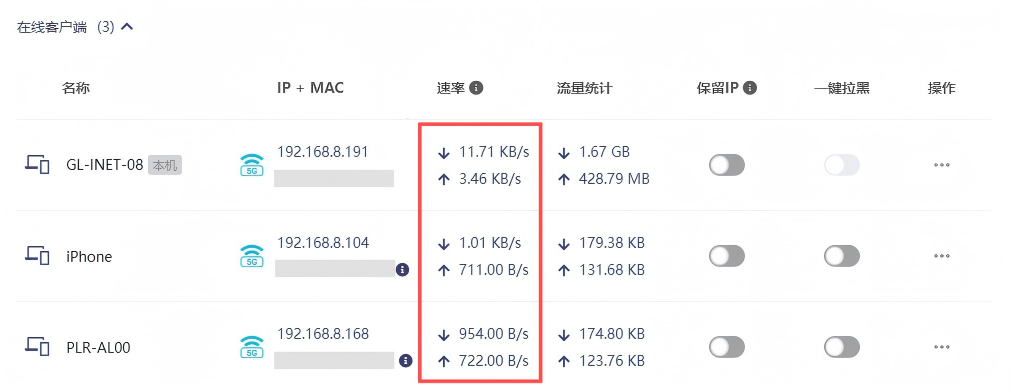Click the PLR-AL00 MAC address info icon
Image resolution: width=1011 pixels, height=391 pixels.
(x=404, y=360)
